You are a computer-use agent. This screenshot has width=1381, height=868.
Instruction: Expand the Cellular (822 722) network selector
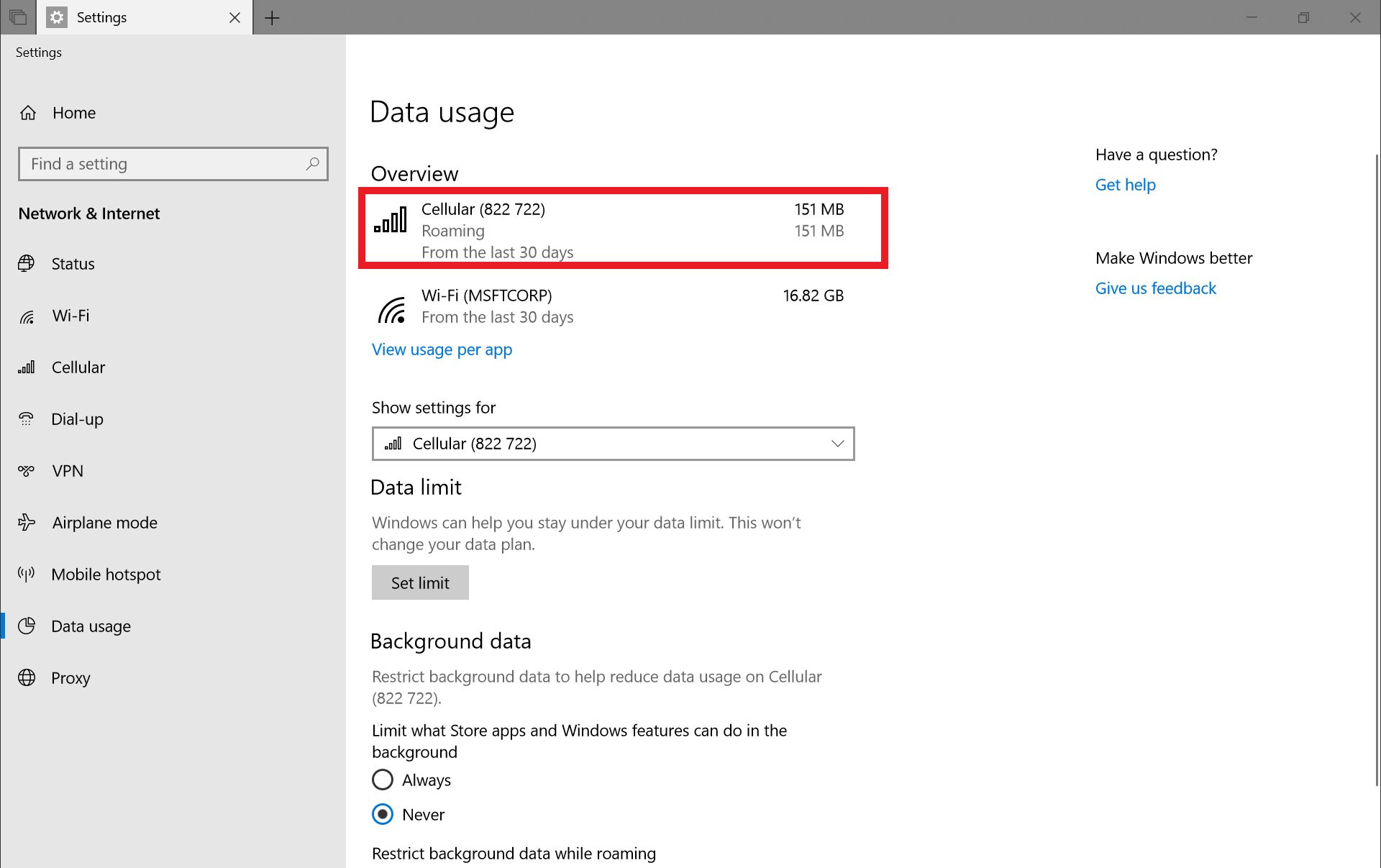(x=837, y=443)
